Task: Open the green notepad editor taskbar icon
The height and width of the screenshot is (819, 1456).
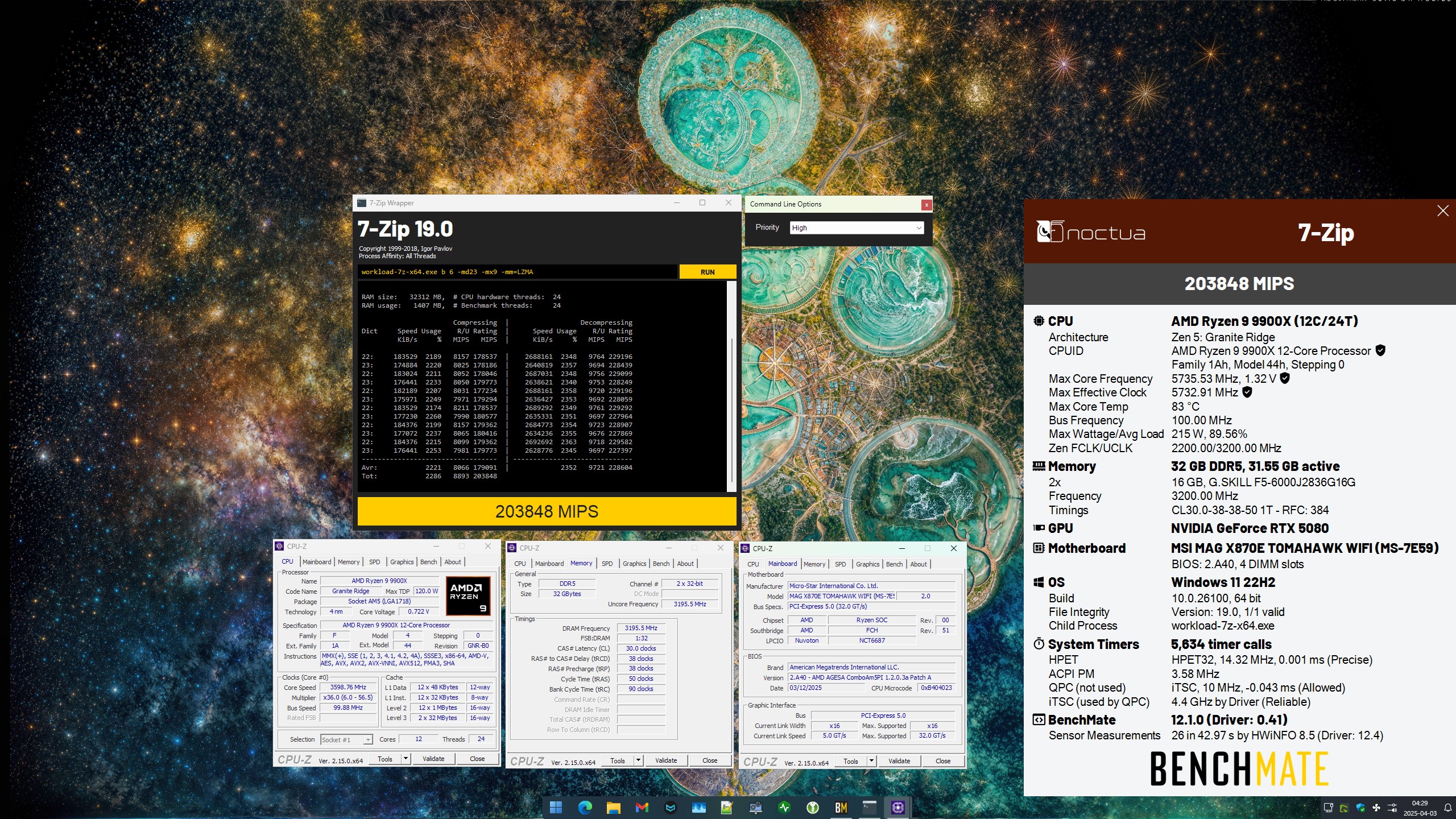Action: click(x=727, y=807)
